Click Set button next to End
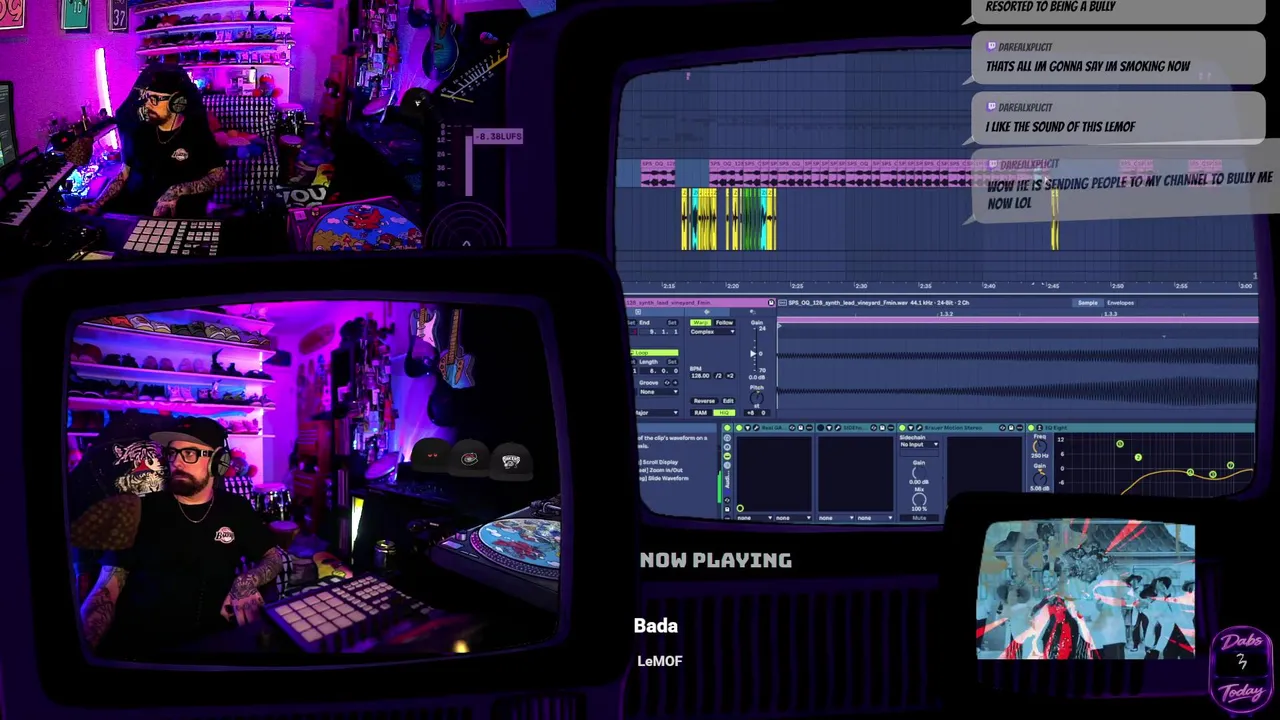This screenshot has width=1280, height=720. pos(672,323)
